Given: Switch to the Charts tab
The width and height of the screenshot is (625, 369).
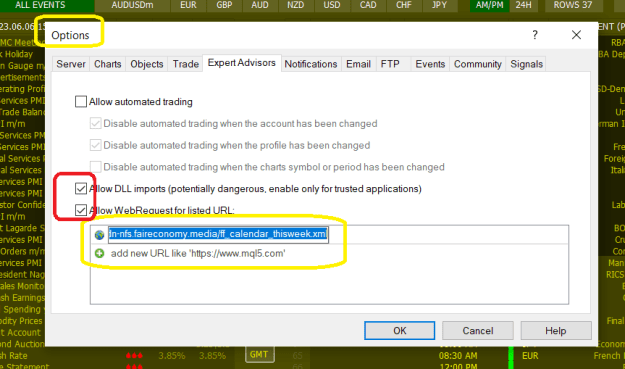Looking at the screenshot, I should (107, 64).
